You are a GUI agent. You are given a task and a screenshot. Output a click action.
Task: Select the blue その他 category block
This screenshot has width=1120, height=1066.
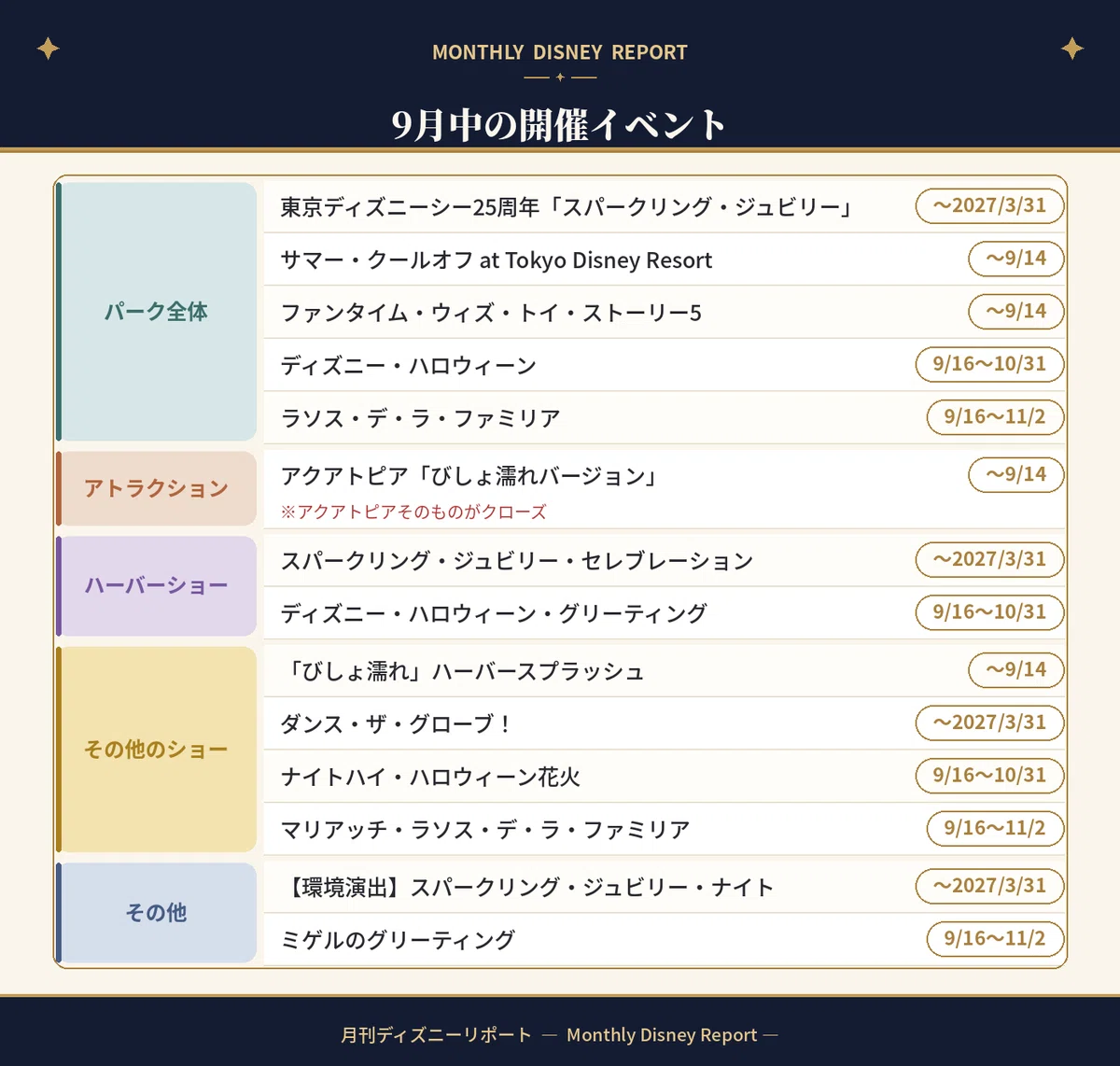point(156,913)
